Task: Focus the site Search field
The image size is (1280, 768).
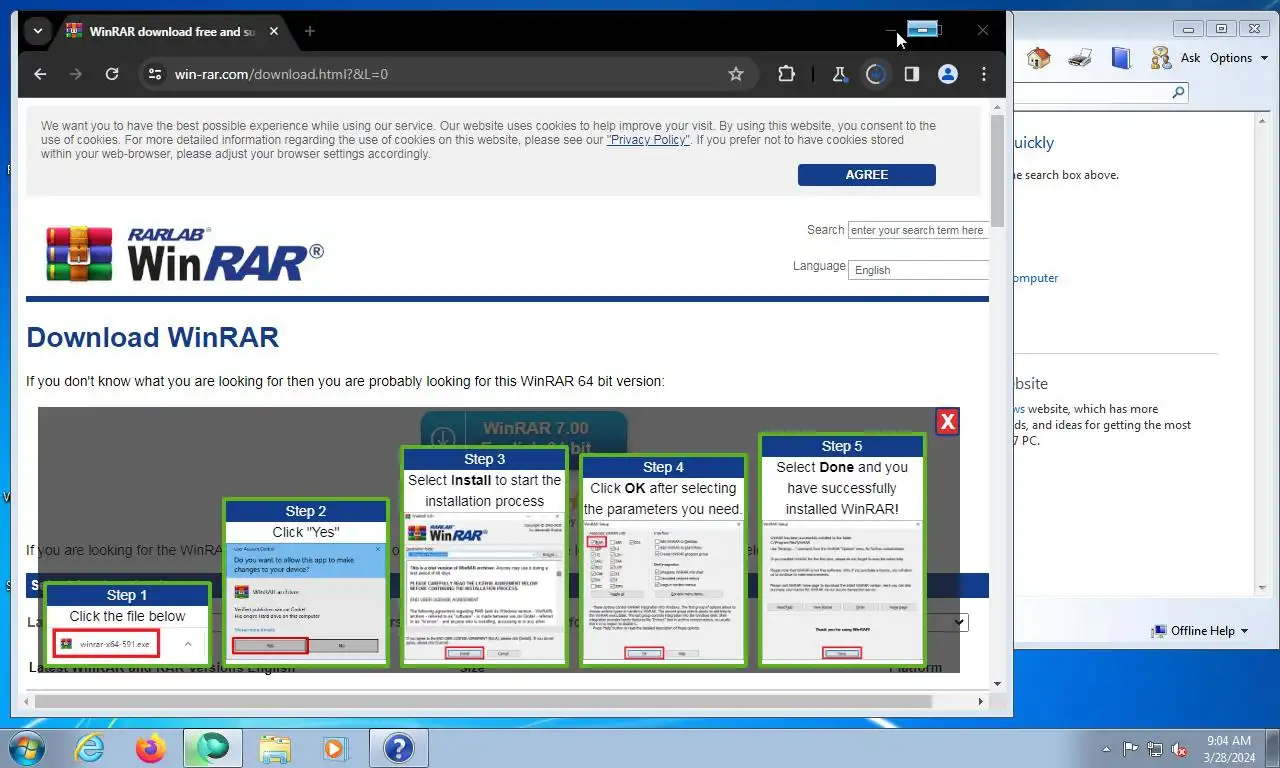Action: pos(918,230)
